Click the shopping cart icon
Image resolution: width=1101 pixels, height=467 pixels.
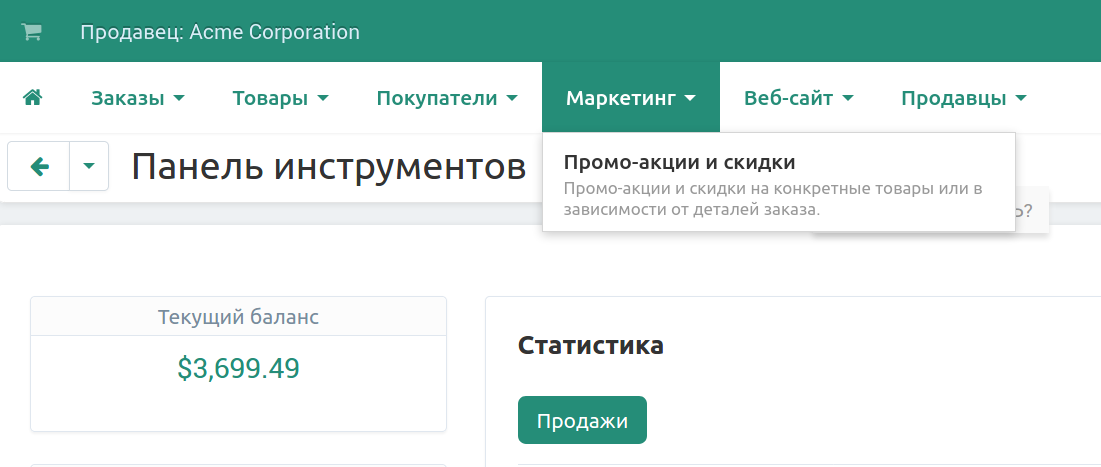click(32, 32)
